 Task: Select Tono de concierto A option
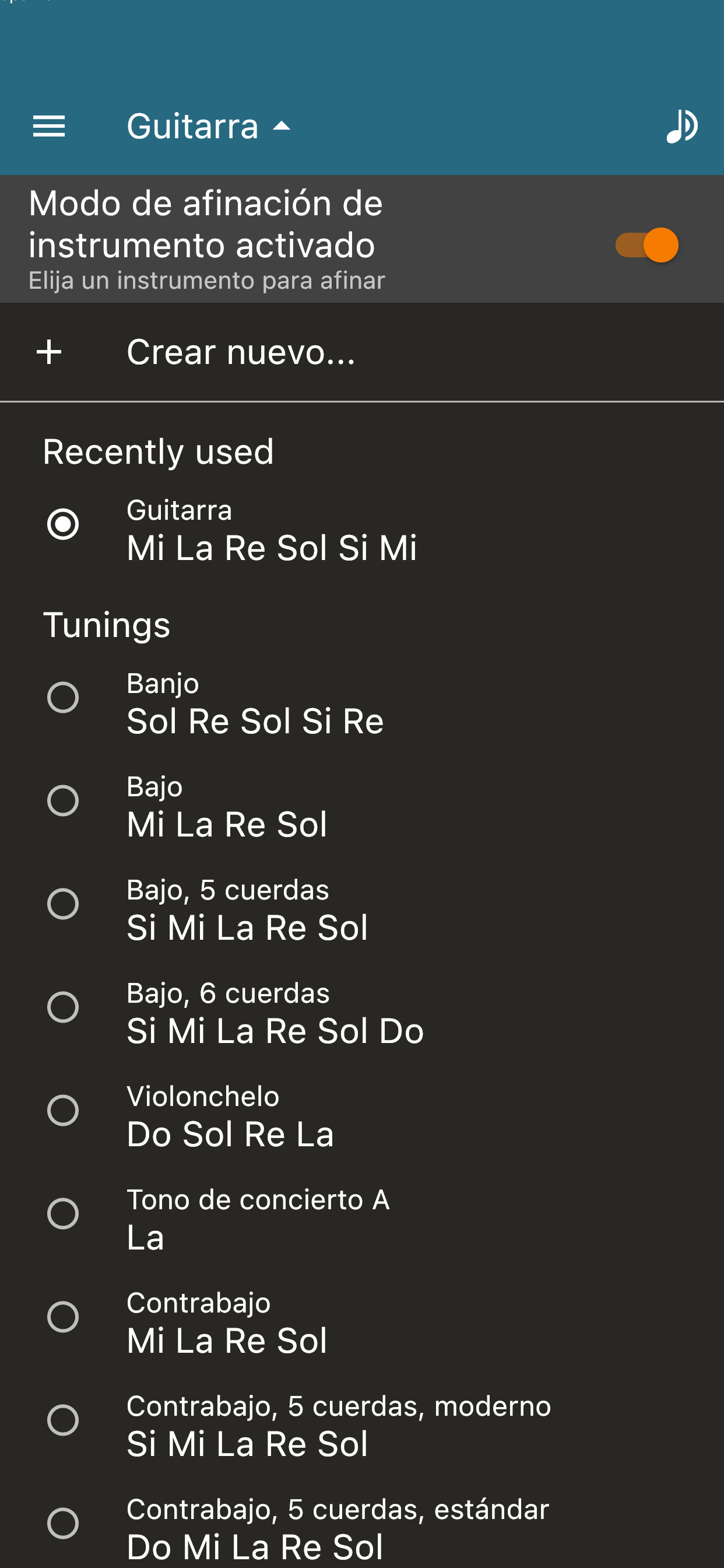[x=362, y=1220]
